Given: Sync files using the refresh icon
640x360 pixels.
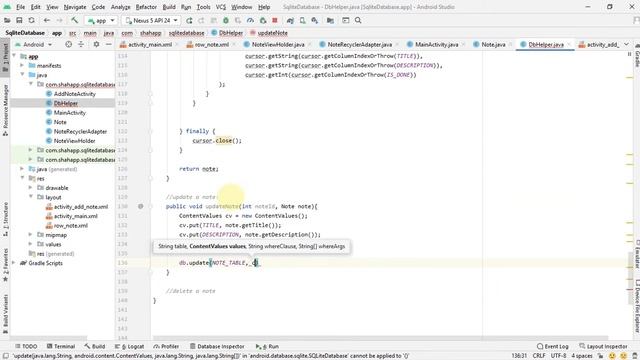Looking at the screenshot, I should (x=31, y=20).
